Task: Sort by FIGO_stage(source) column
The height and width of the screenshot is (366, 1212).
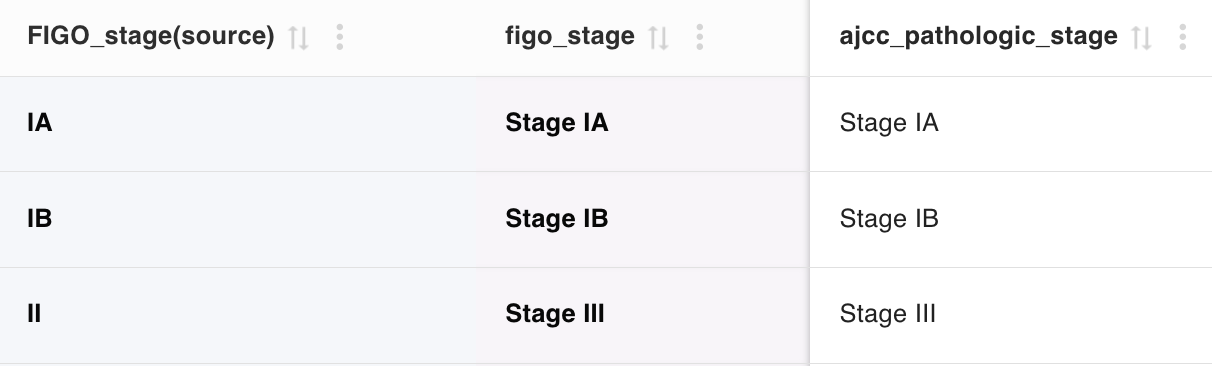Action: click(x=299, y=38)
